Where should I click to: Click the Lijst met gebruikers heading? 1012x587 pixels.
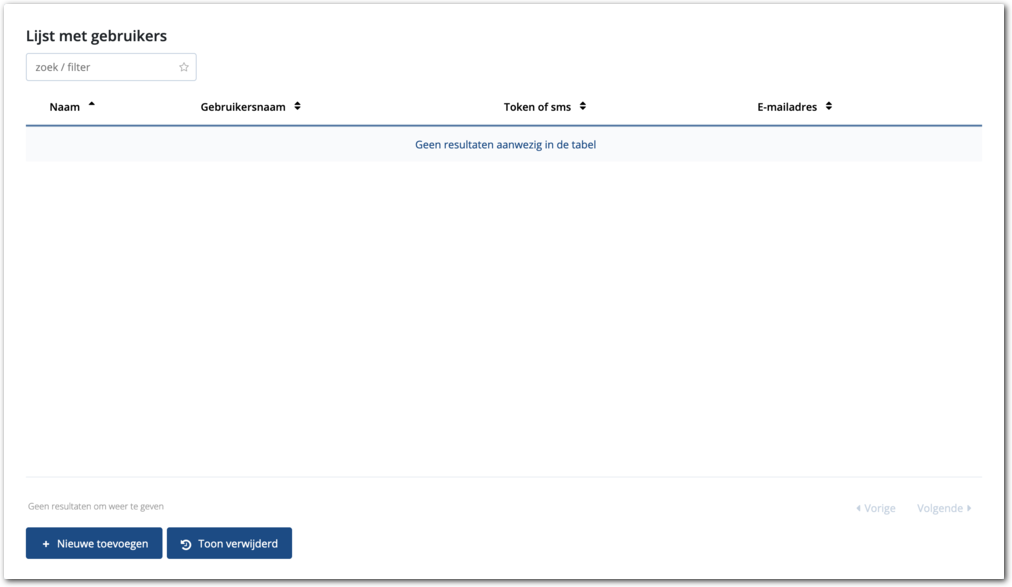point(96,36)
